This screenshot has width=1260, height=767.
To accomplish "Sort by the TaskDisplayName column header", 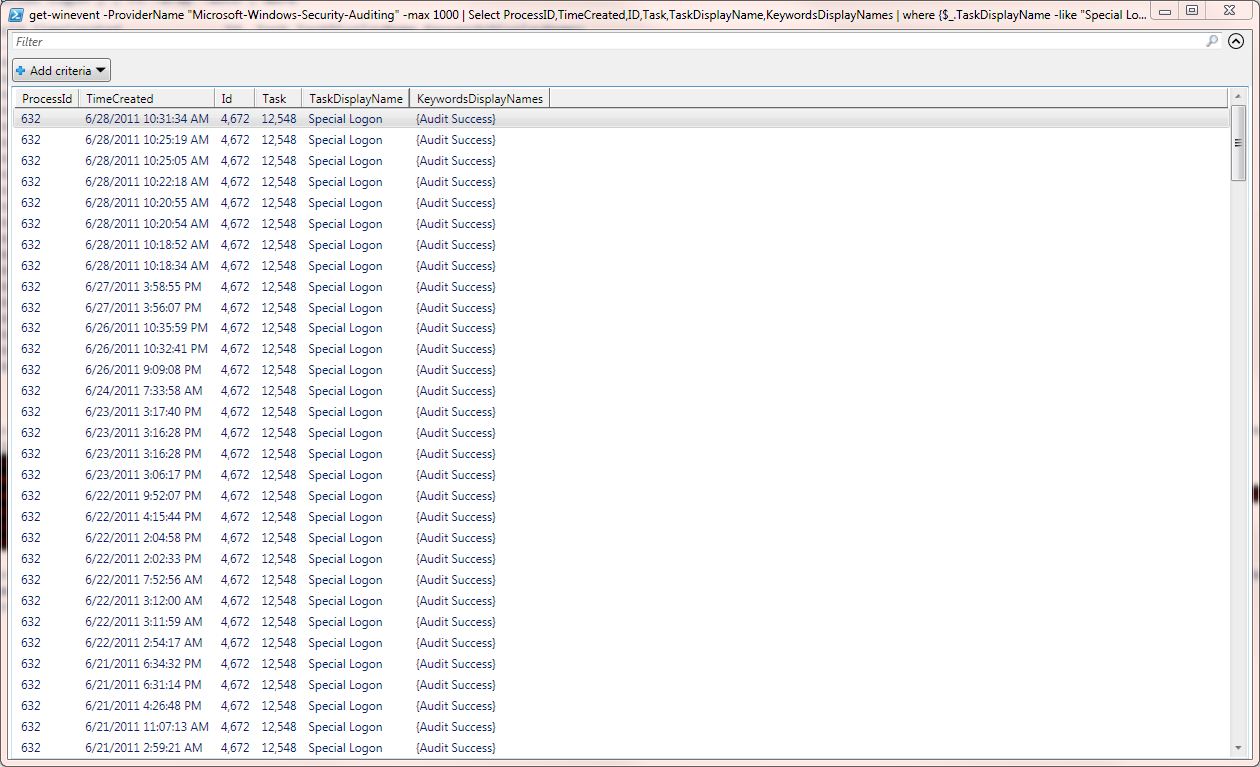I will 355,97.
